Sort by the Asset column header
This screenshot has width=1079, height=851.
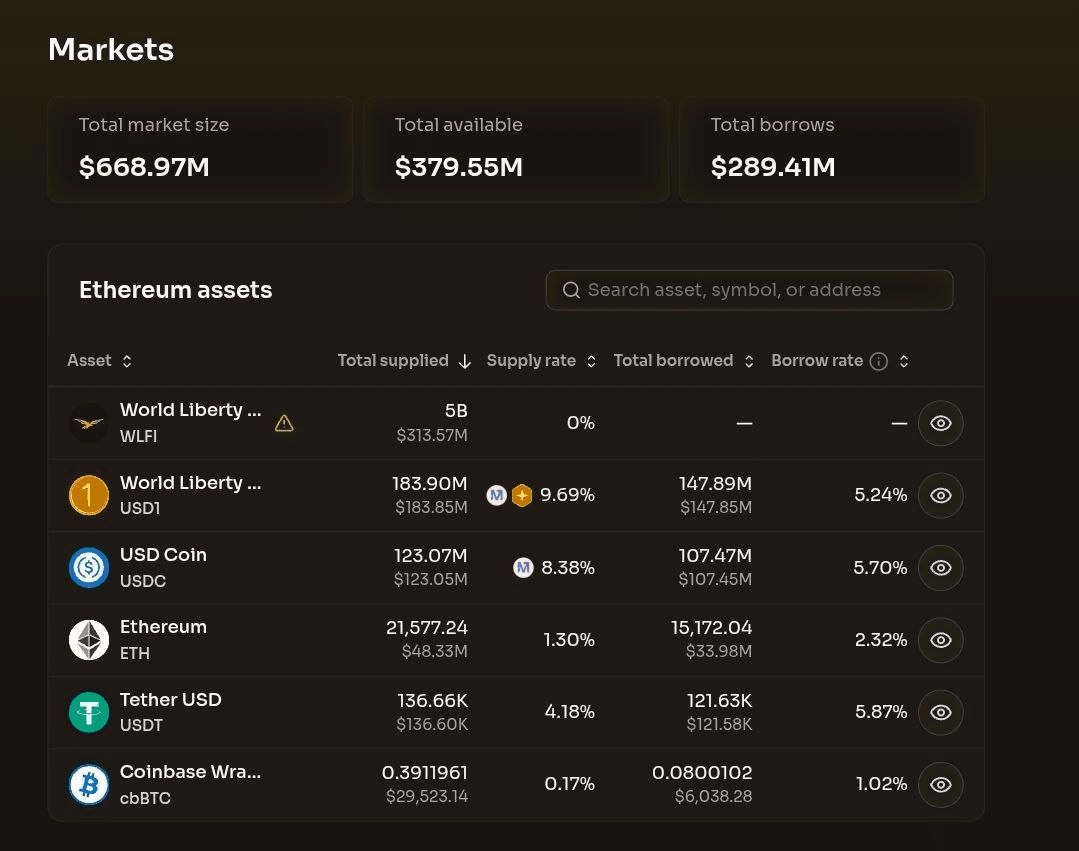(99, 361)
